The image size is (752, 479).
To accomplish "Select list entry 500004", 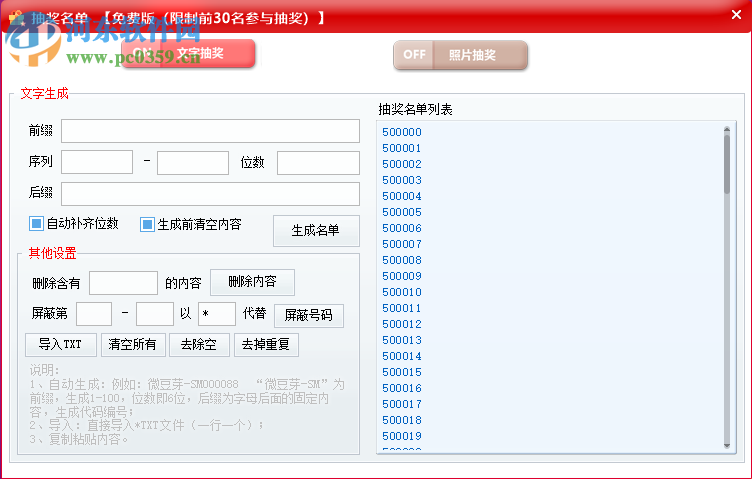I will 402,196.
